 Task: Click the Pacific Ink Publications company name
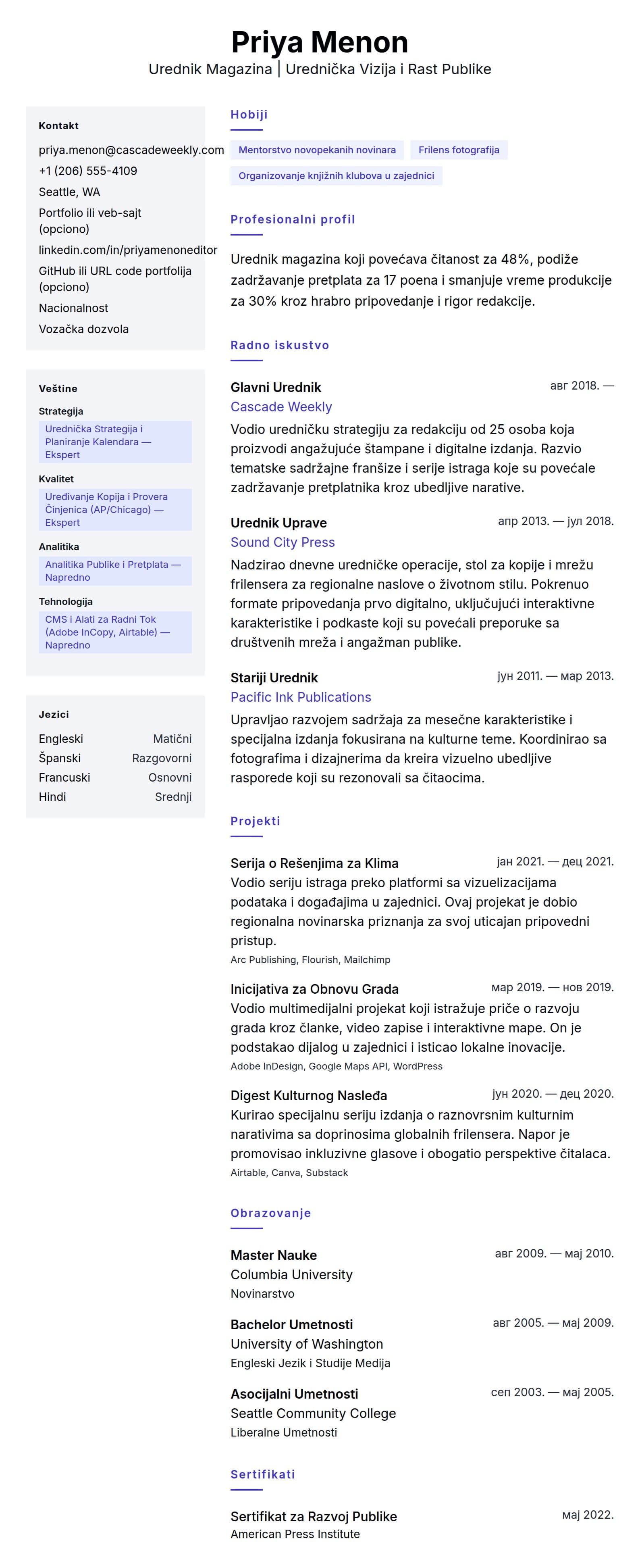pyautogui.click(x=301, y=697)
